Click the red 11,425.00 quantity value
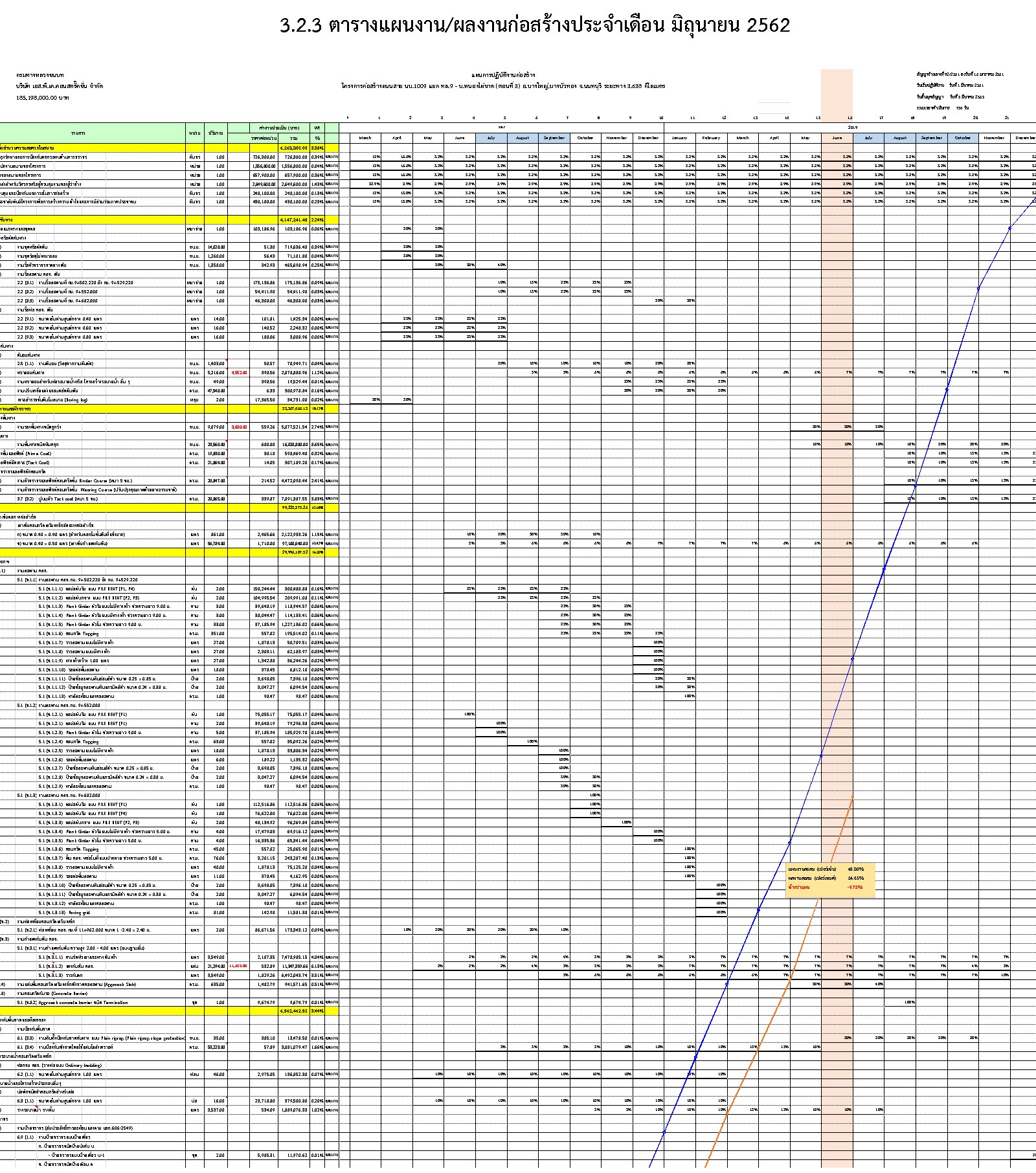The height and width of the screenshot is (1173, 1036). [x=238, y=966]
